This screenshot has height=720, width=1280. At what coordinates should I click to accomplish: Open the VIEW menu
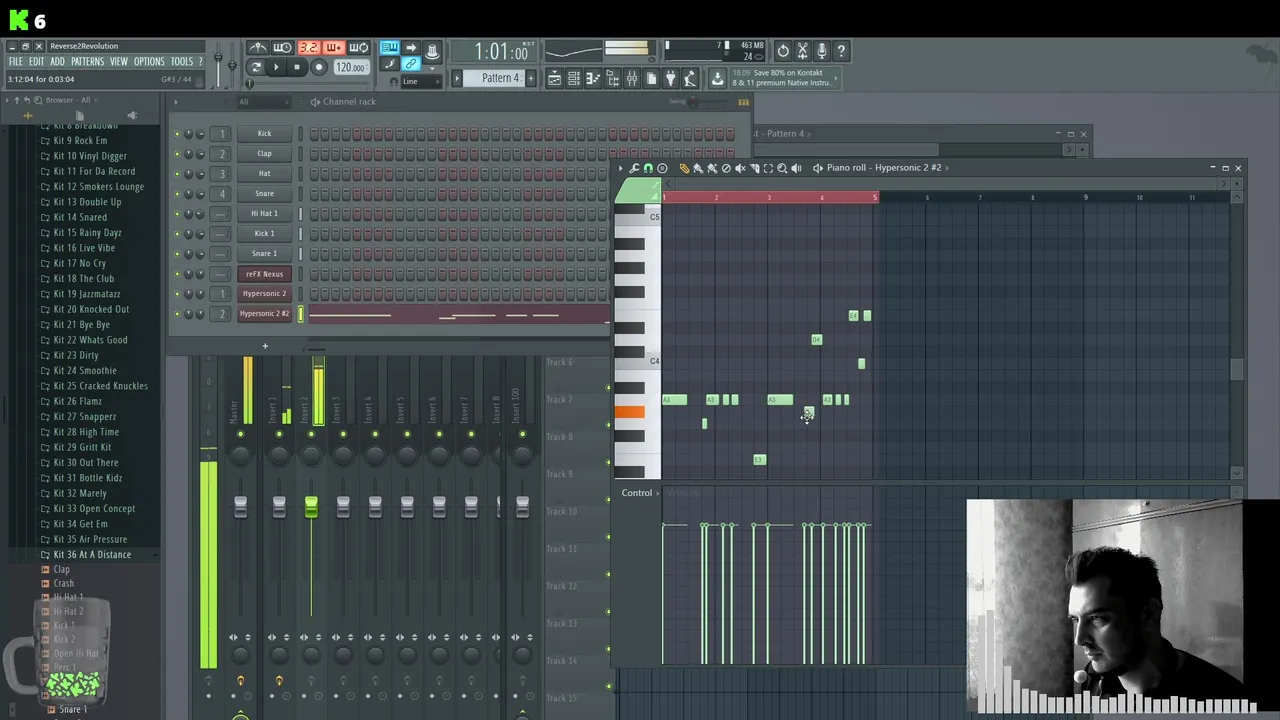(x=119, y=62)
